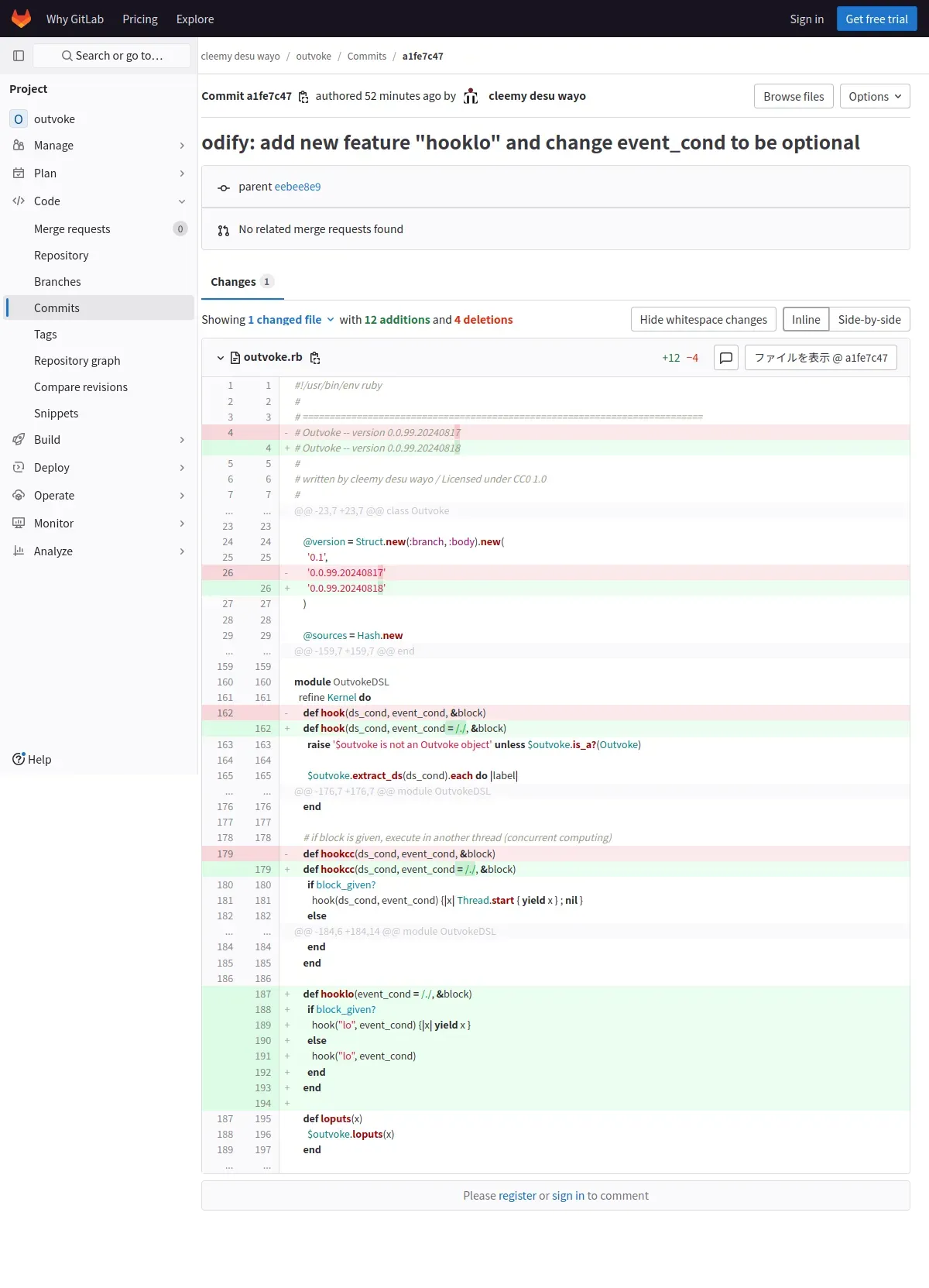
Task: Click the Plan calendar icon
Action: [x=19, y=173]
